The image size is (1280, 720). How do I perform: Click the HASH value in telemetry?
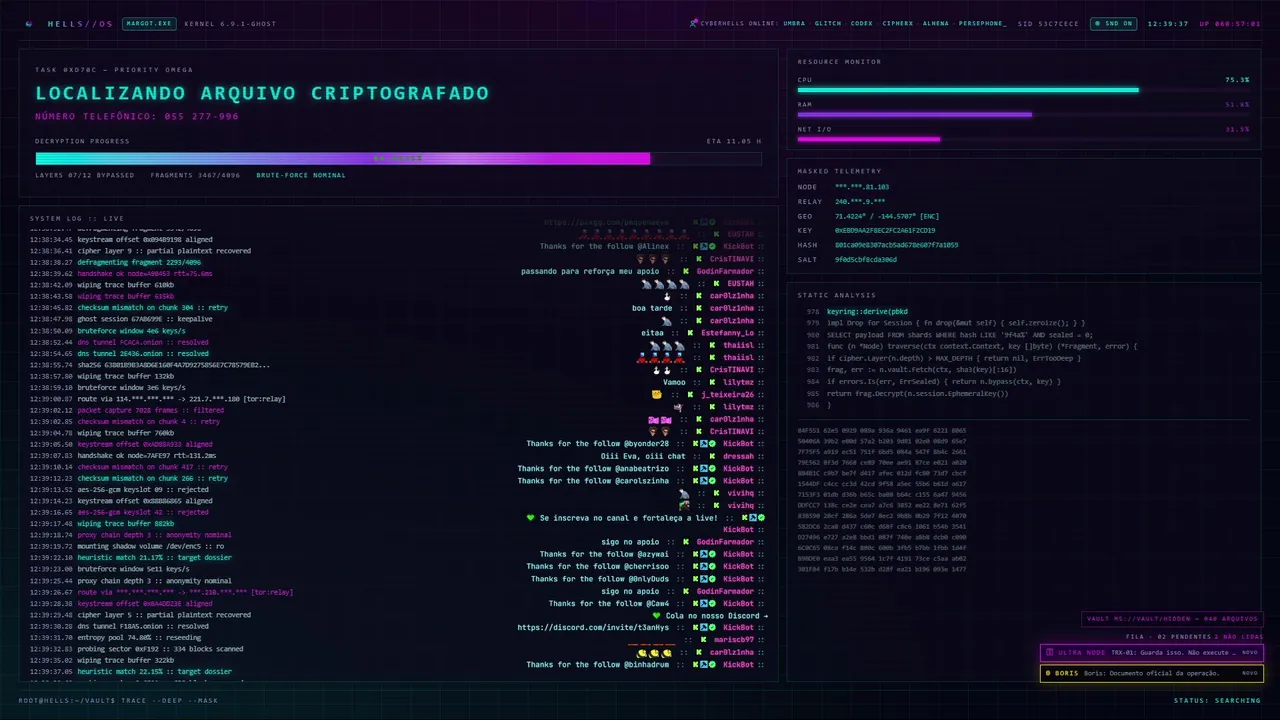[897, 245]
